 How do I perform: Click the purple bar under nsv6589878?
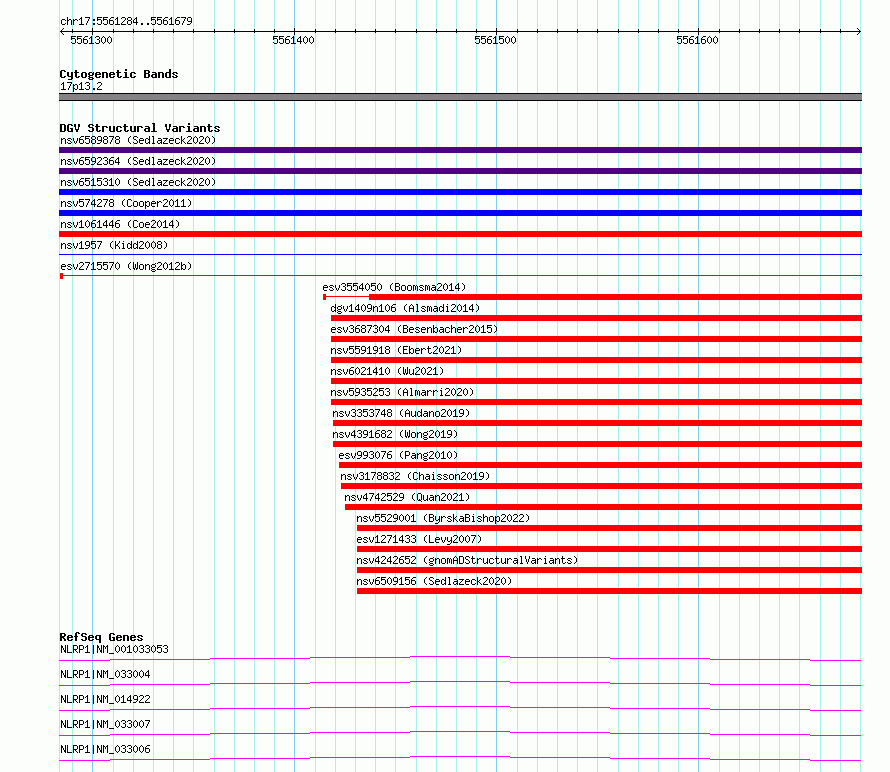(460, 150)
